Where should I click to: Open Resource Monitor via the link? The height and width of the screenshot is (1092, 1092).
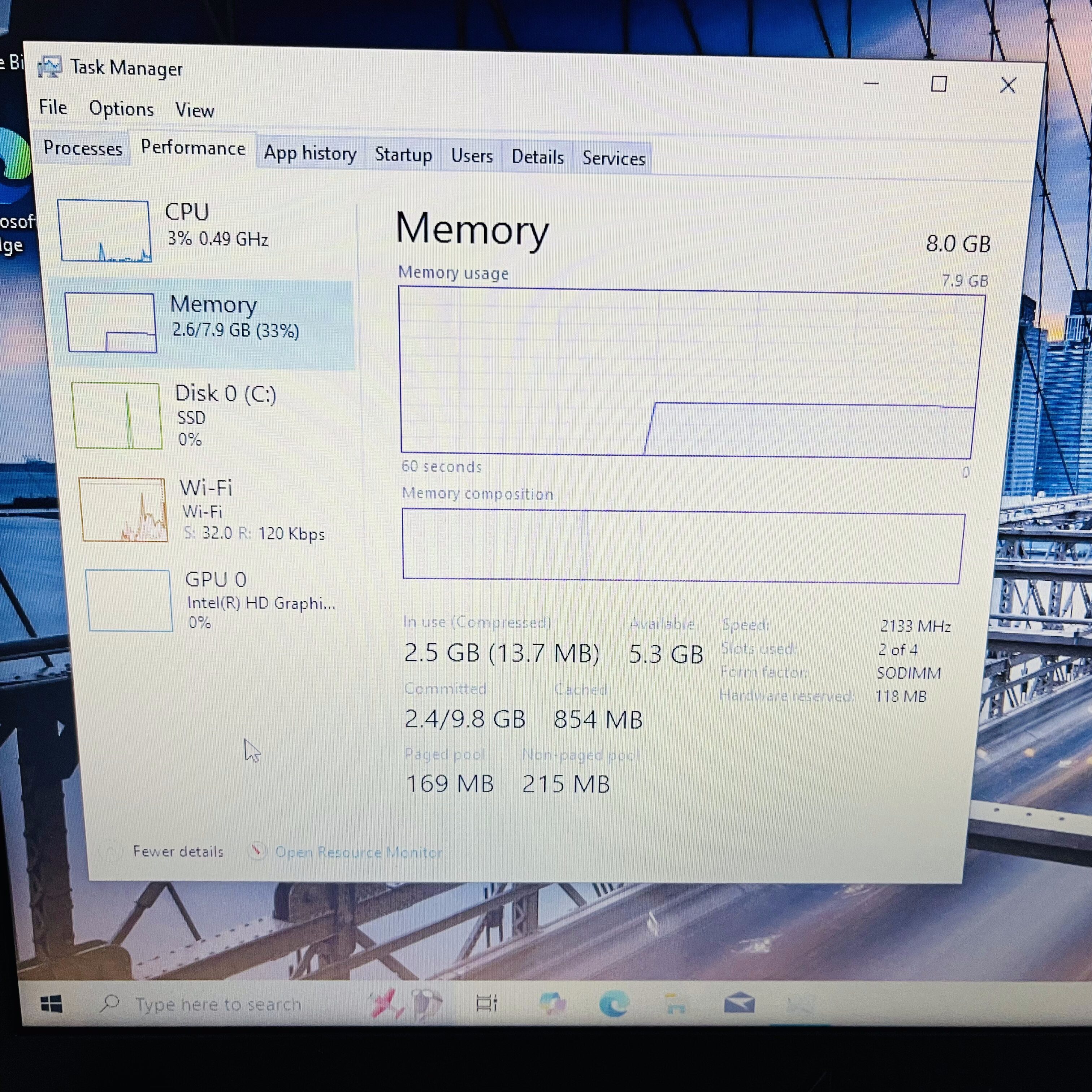359,852
